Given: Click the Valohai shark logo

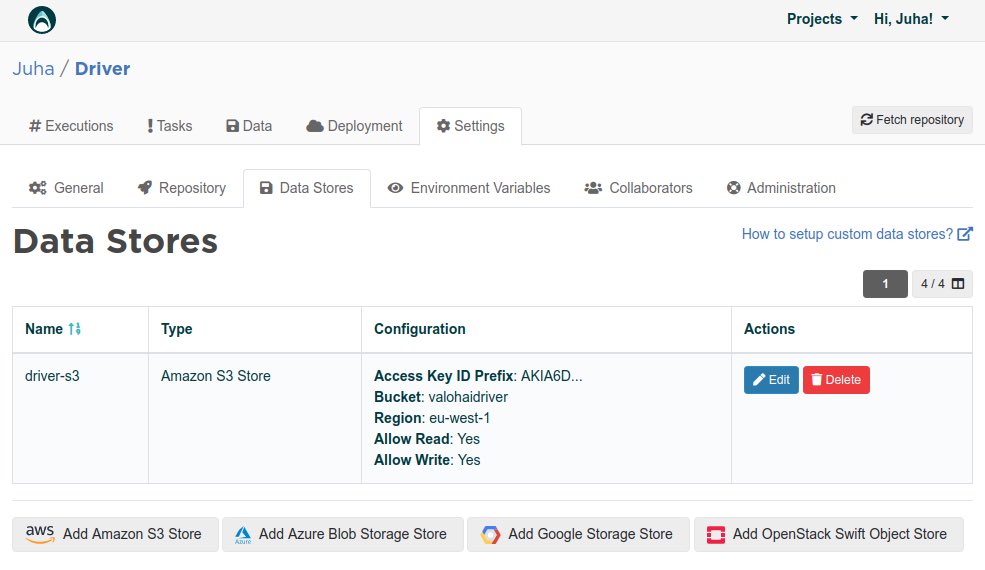Looking at the screenshot, I should [x=42, y=20].
